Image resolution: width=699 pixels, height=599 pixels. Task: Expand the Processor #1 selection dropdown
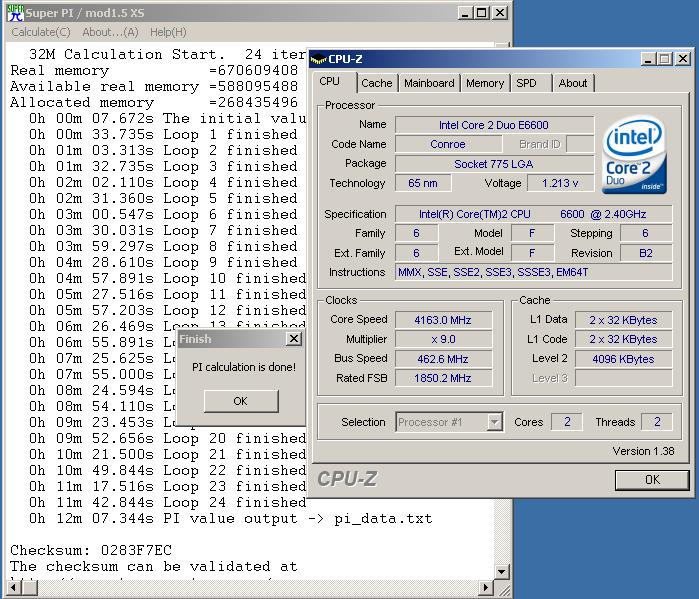(494, 422)
